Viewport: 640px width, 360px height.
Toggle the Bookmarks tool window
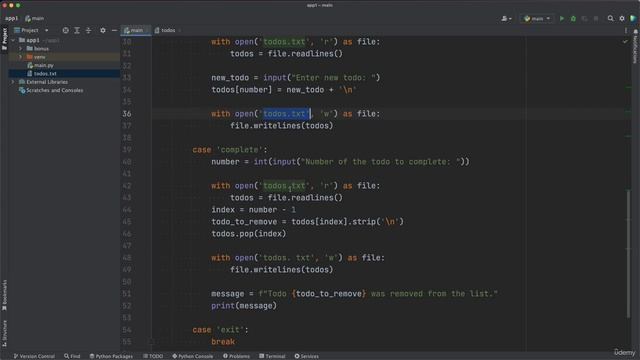point(4,295)
